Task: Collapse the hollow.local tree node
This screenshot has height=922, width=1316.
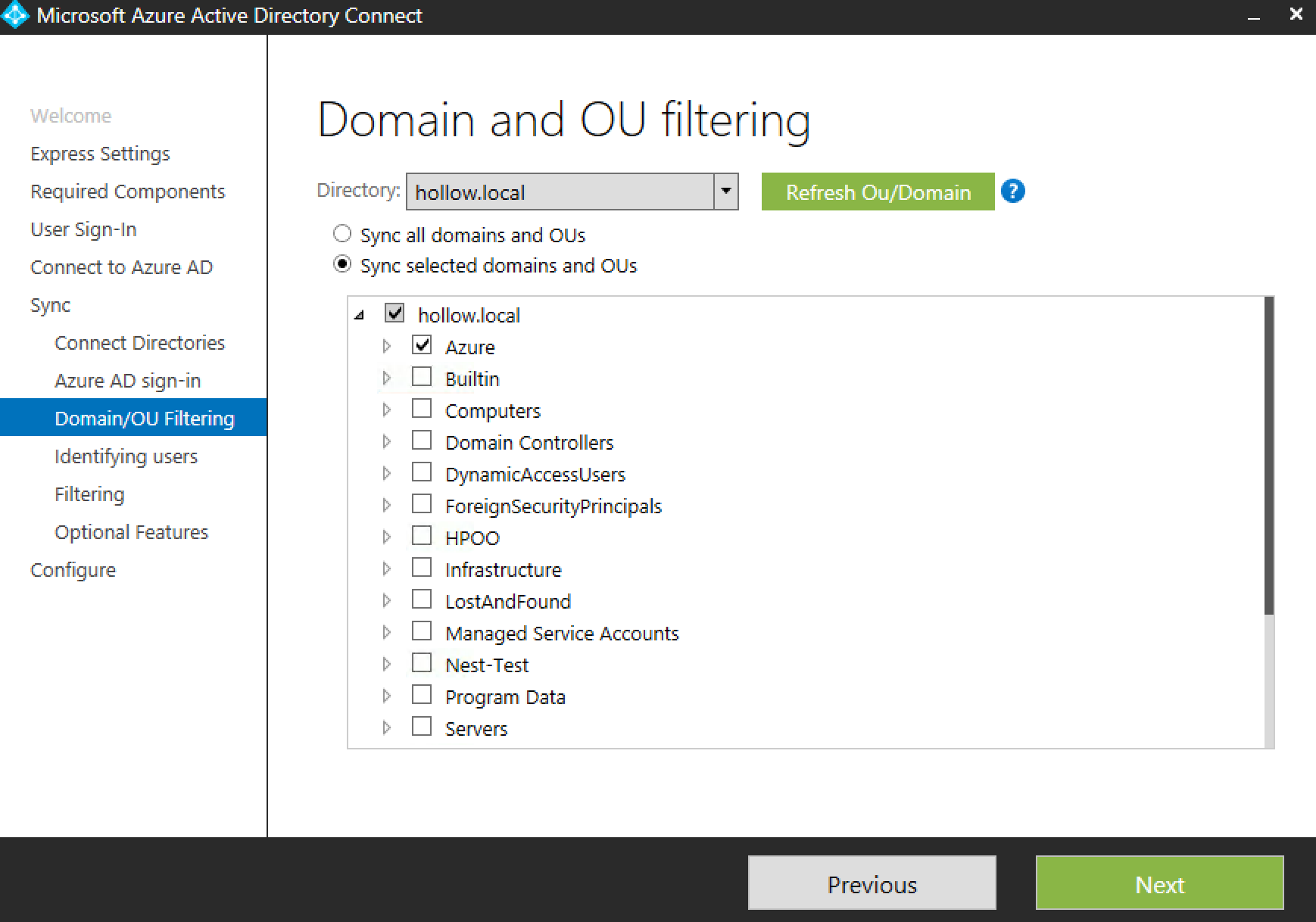Action: 360,315
